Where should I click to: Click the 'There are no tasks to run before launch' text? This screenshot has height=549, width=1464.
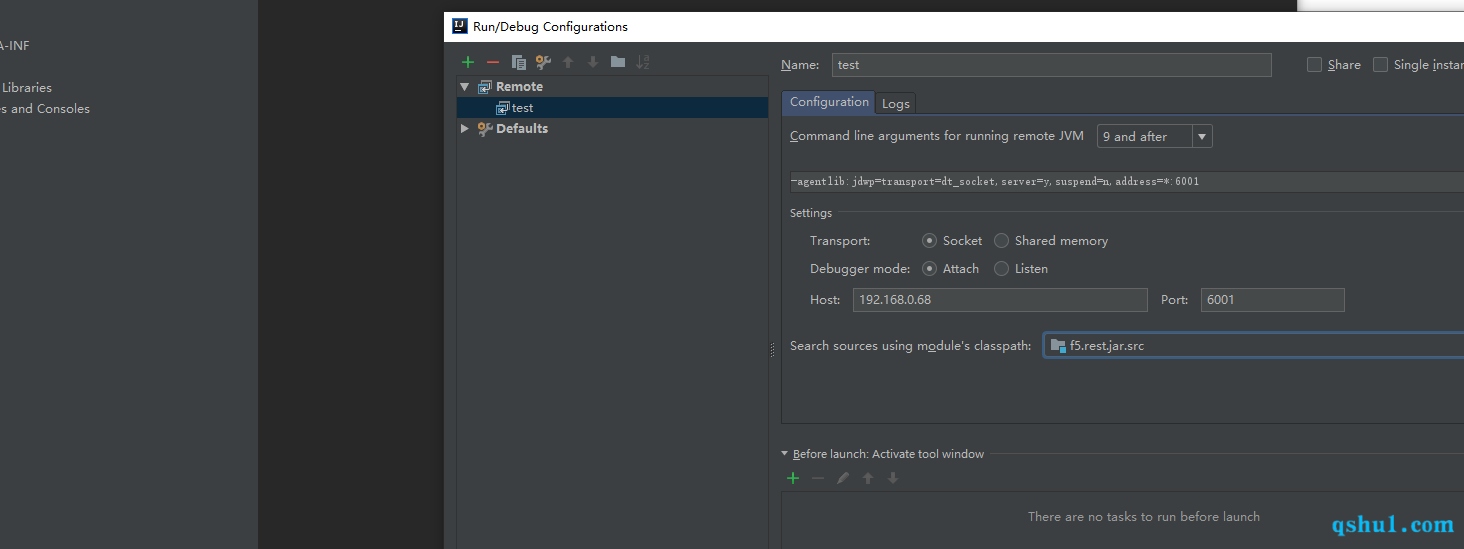pyautogui.click(x=1144, y=517)
